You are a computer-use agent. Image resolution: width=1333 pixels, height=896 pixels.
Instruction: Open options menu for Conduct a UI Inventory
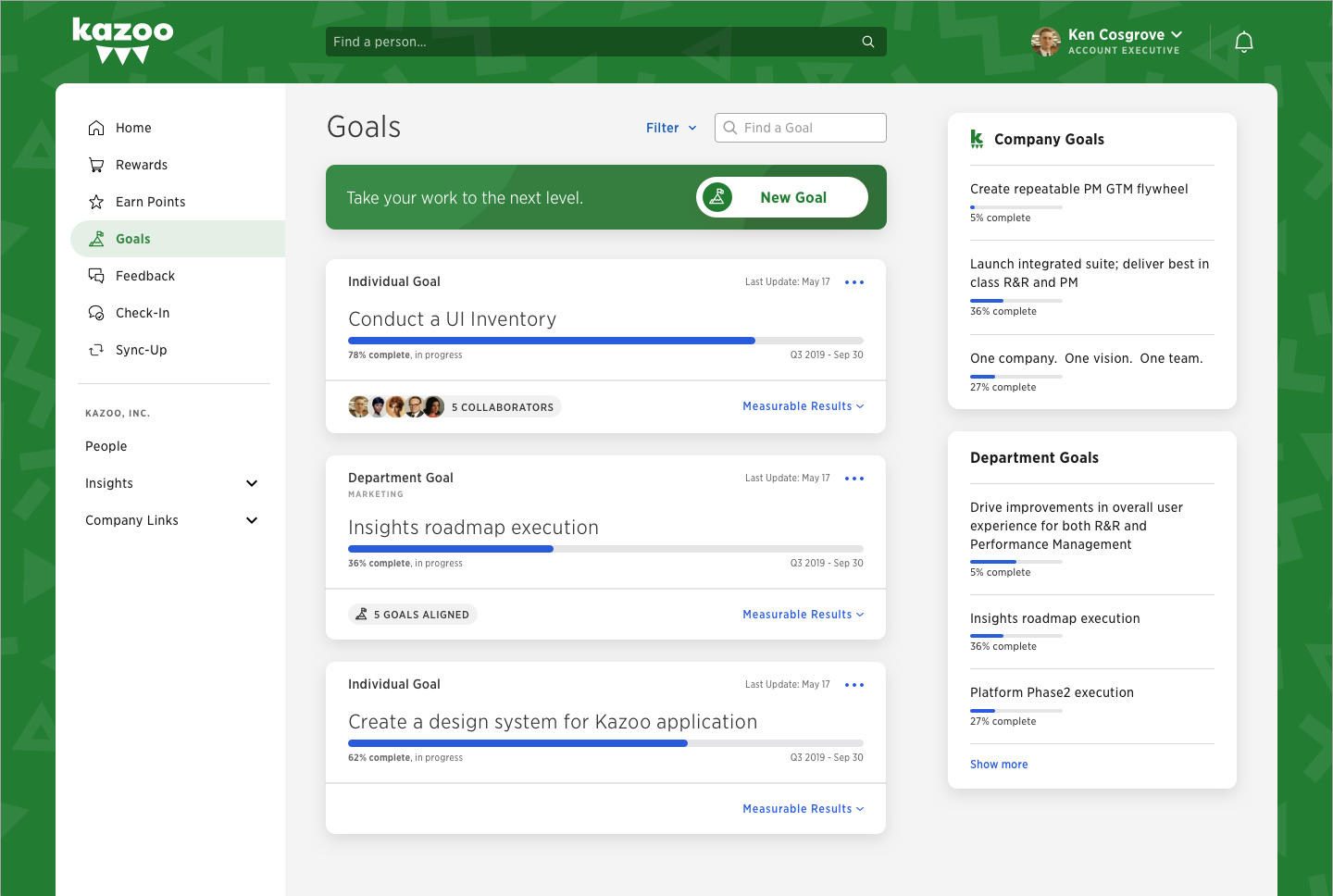854,282
